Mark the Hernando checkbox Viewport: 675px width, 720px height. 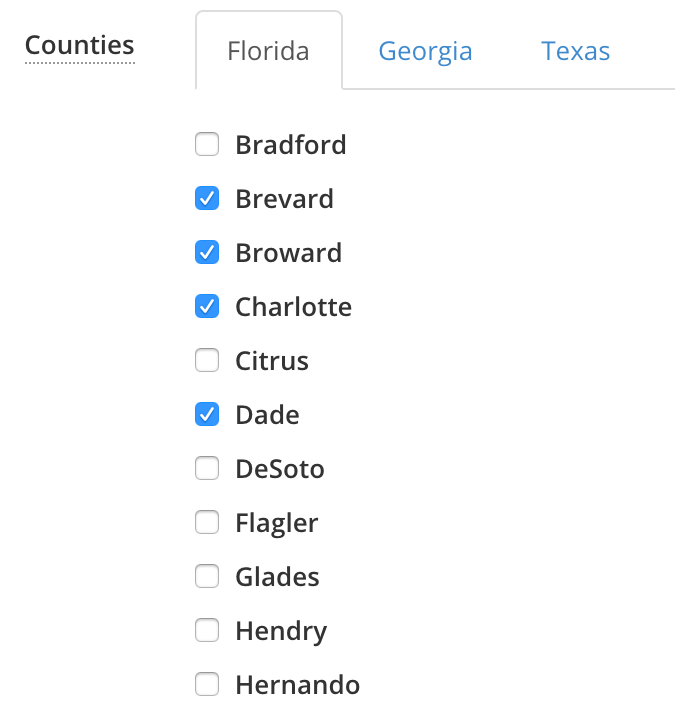[207, 684]
